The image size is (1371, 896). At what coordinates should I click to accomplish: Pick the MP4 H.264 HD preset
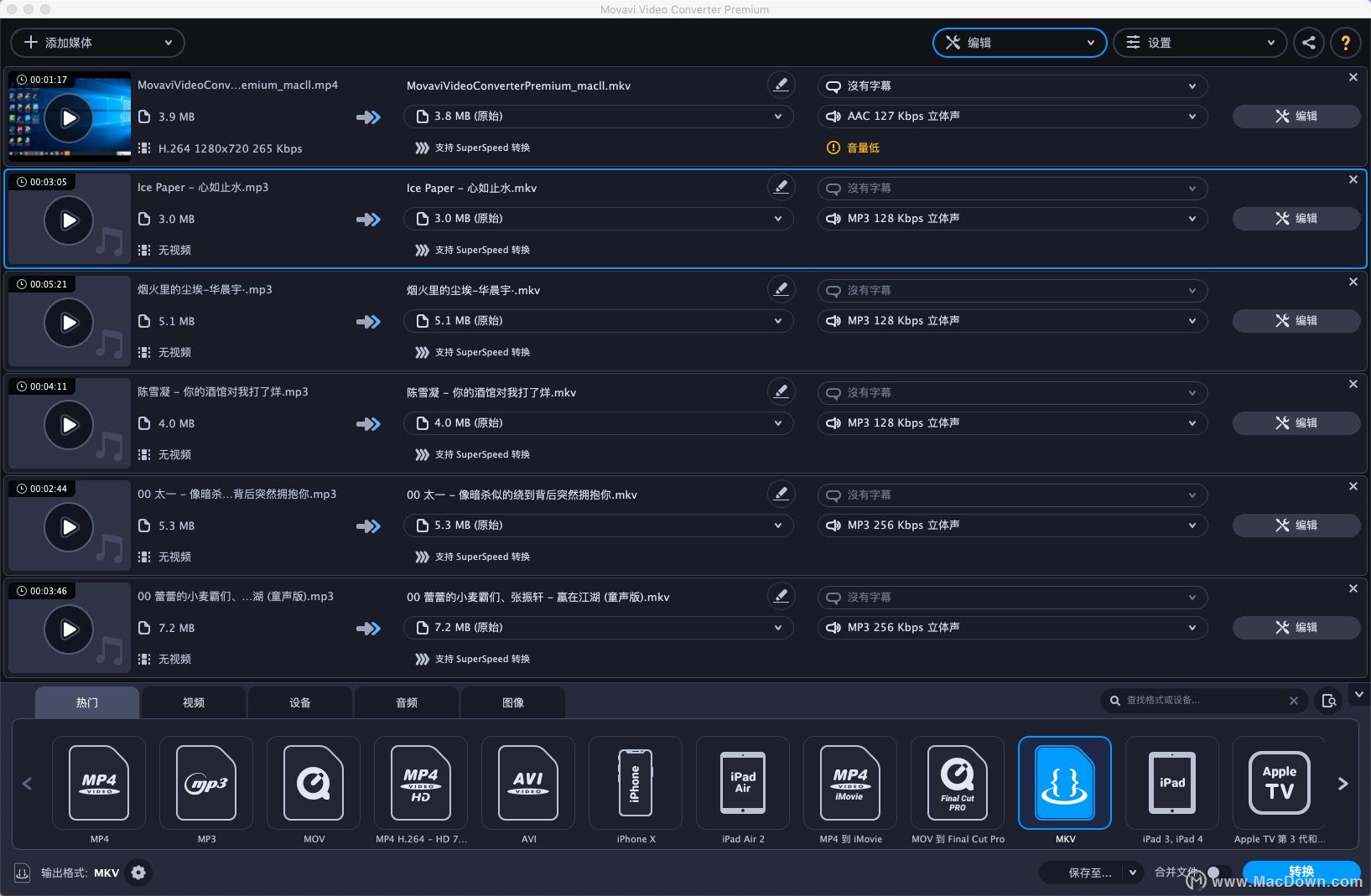(x=421, y=784)
